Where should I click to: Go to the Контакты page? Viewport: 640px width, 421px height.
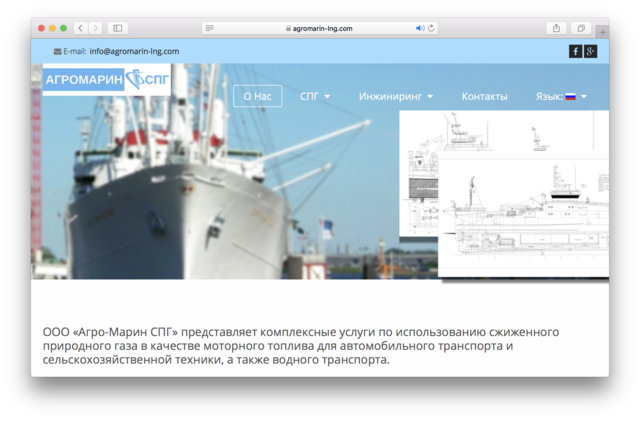tap(484, 96)
